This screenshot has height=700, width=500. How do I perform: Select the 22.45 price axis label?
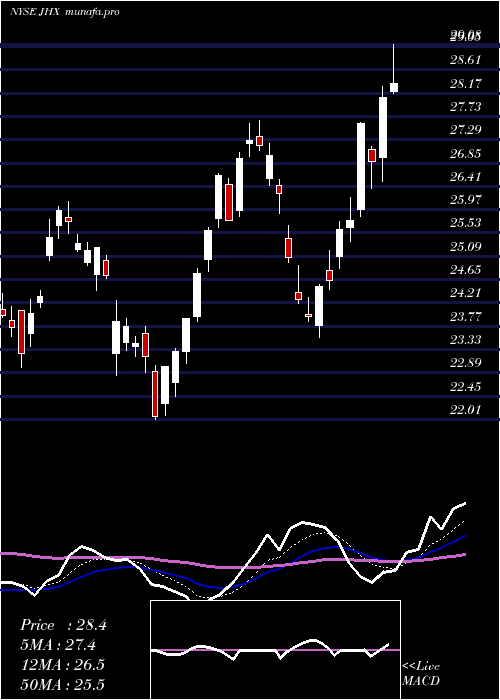(x=465, y=386)
